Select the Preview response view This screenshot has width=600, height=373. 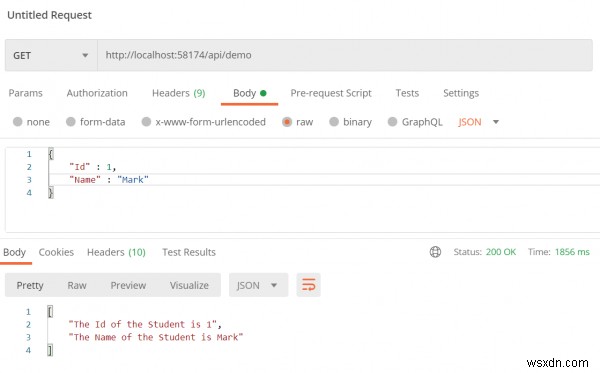pos(128,285)
